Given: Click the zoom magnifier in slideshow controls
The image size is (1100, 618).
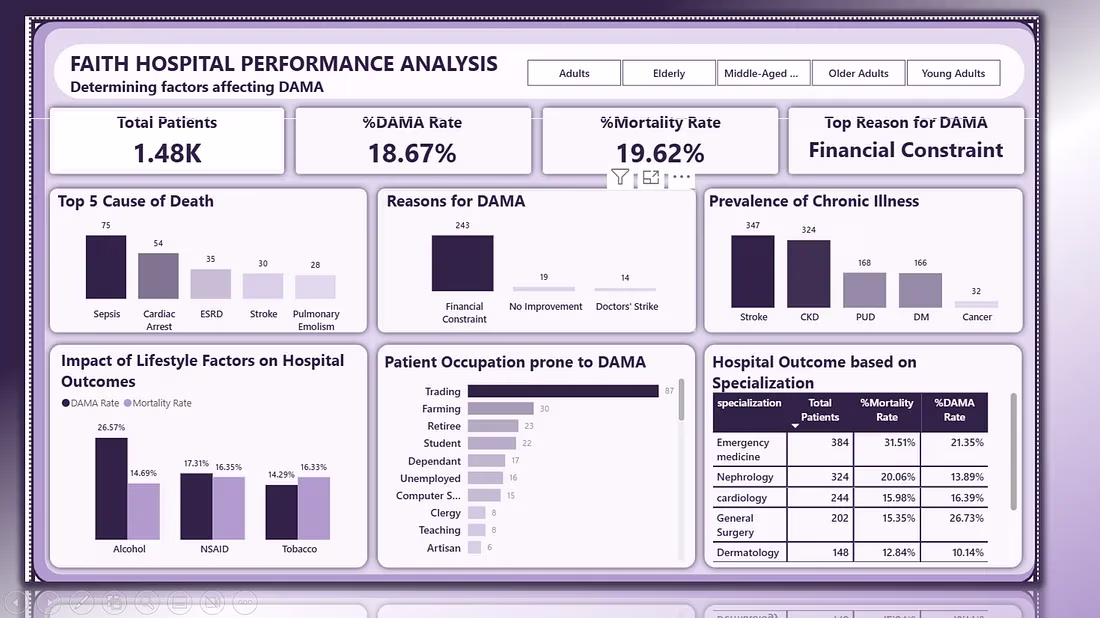Looking at the screenshot, I should click(147, 602).
